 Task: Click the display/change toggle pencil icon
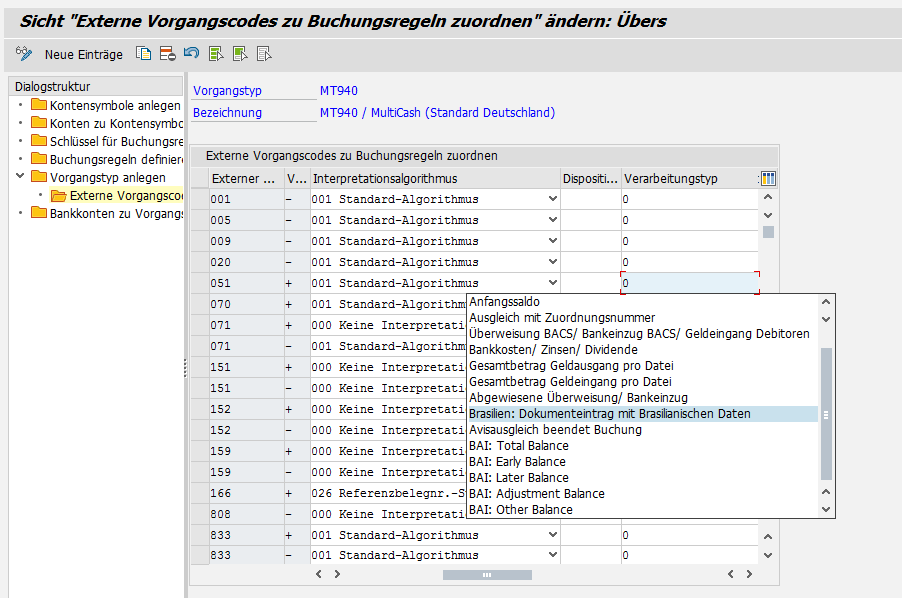click(x=24, y=54)
